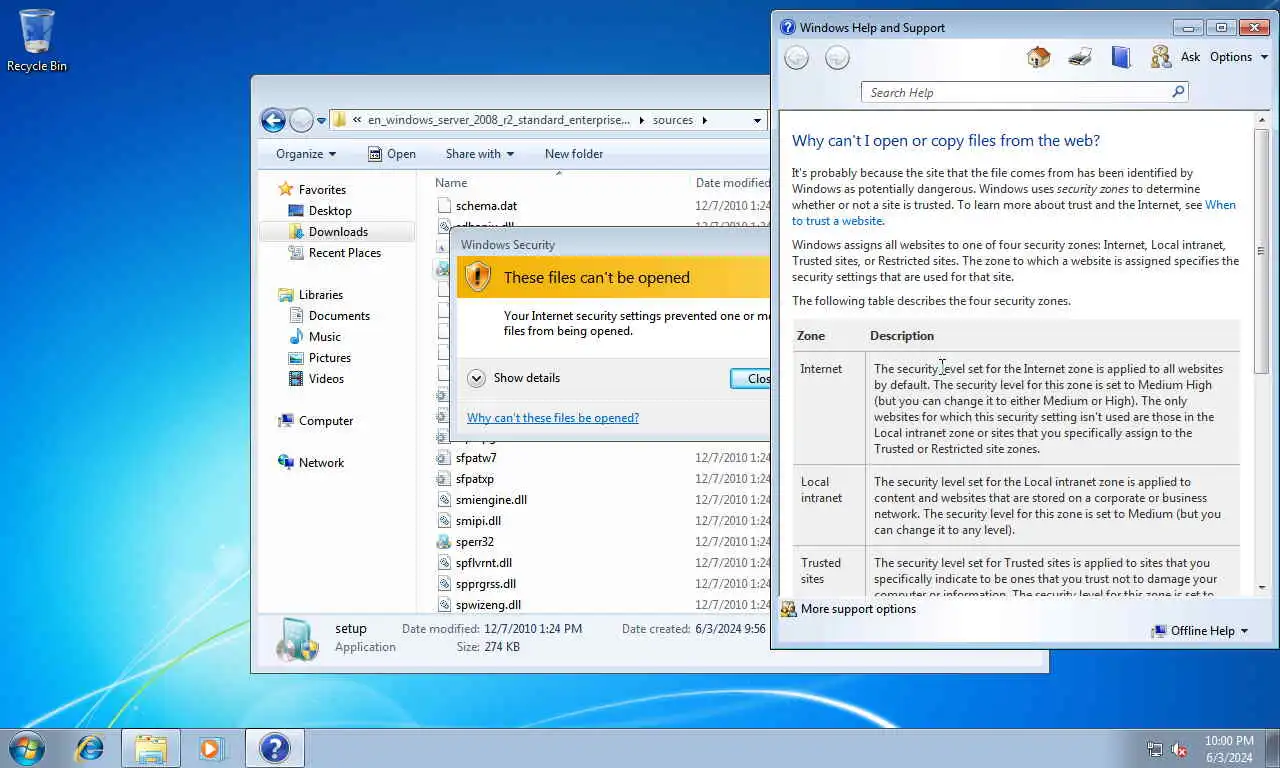
Task: Open the Recycle Bin desktop icon
Action: coord(37,40)
